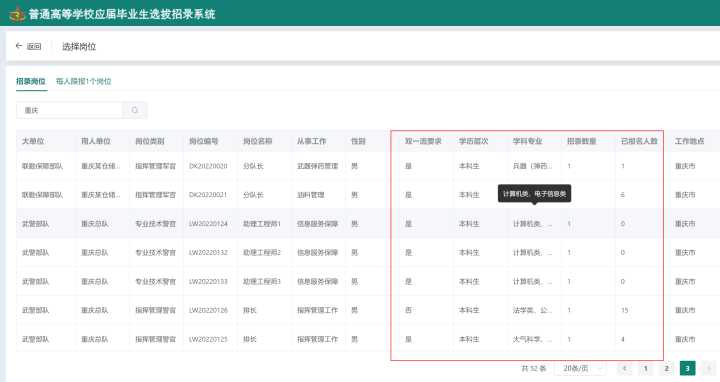720x382 pixels.
Task: Jump to page 1 in pagination
Action: (x=645, y=368)
